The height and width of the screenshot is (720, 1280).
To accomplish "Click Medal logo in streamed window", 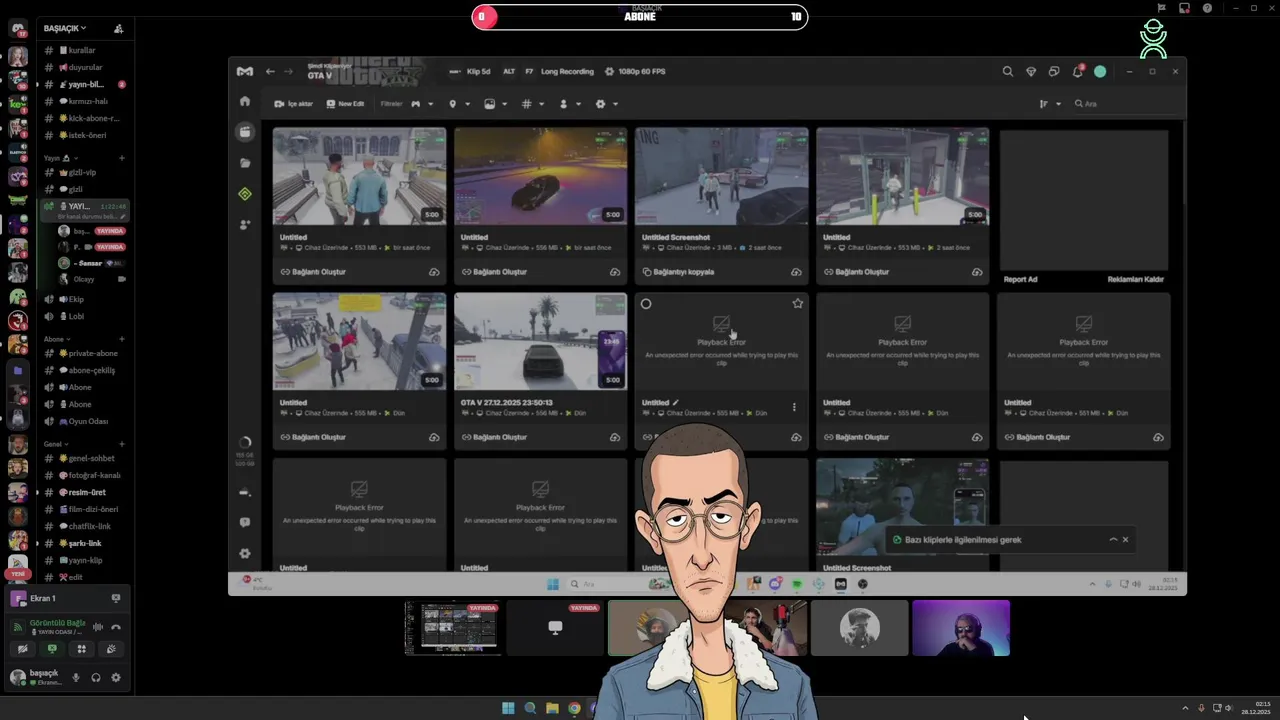I will coord(245,71).
